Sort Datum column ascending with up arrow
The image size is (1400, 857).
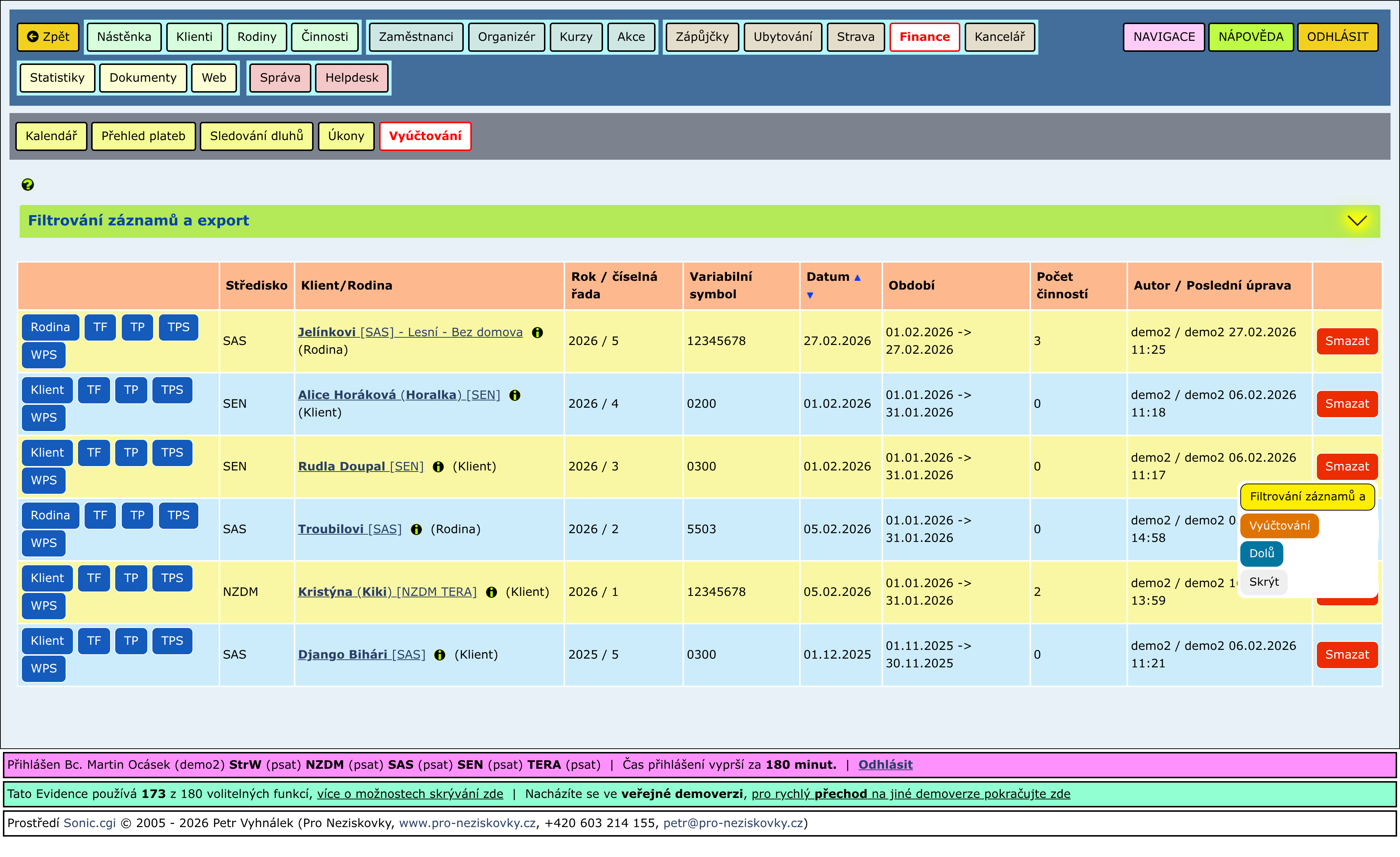(x=857, y=278)
